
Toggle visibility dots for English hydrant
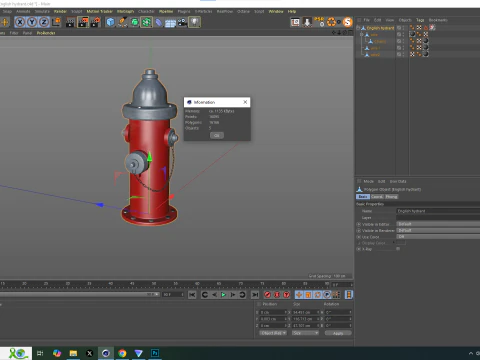(x=403, y=28)
